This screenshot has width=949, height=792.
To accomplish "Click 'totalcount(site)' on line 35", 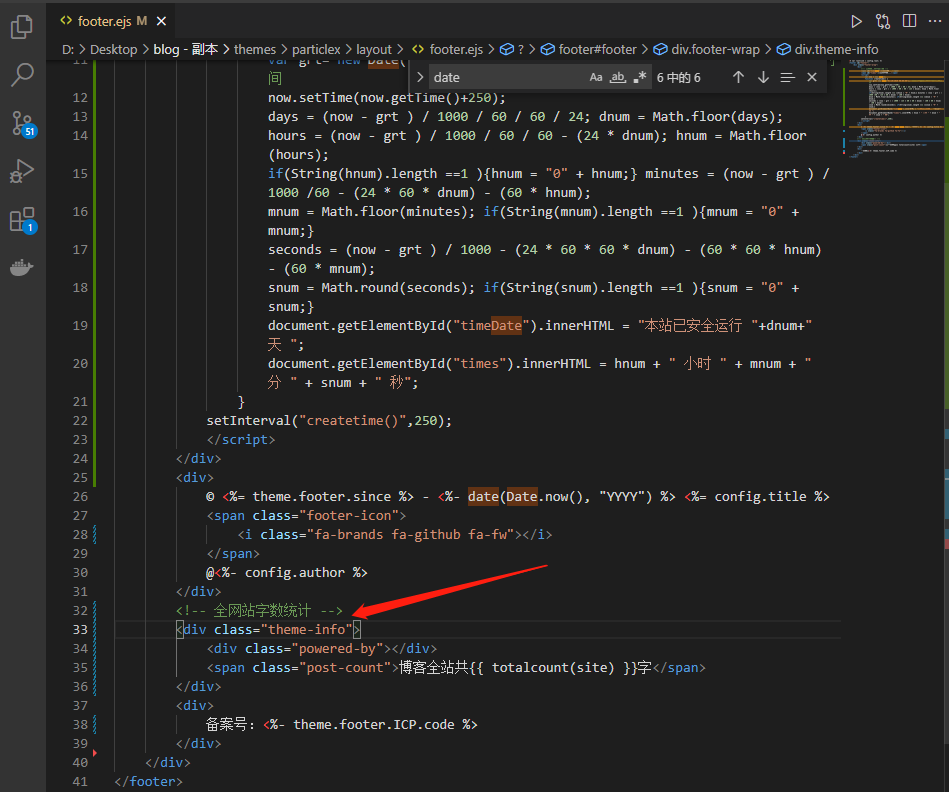I will point(553,667).
